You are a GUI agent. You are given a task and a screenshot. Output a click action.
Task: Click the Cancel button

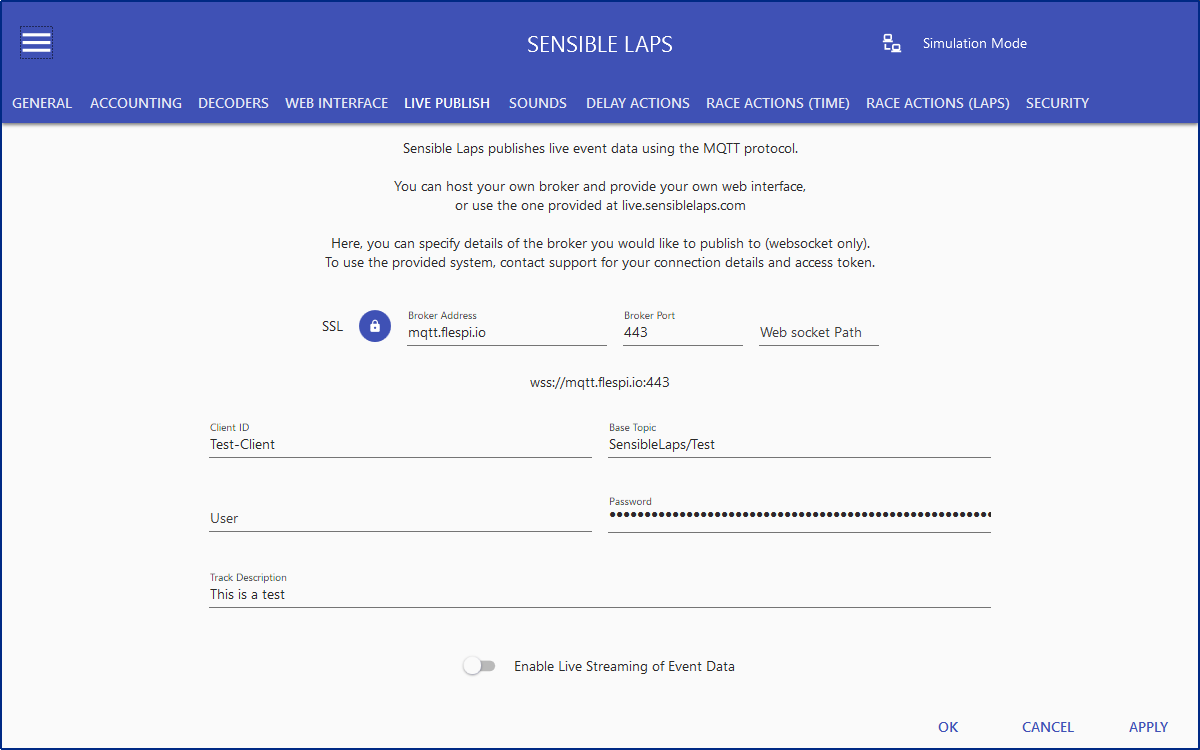1048,727
